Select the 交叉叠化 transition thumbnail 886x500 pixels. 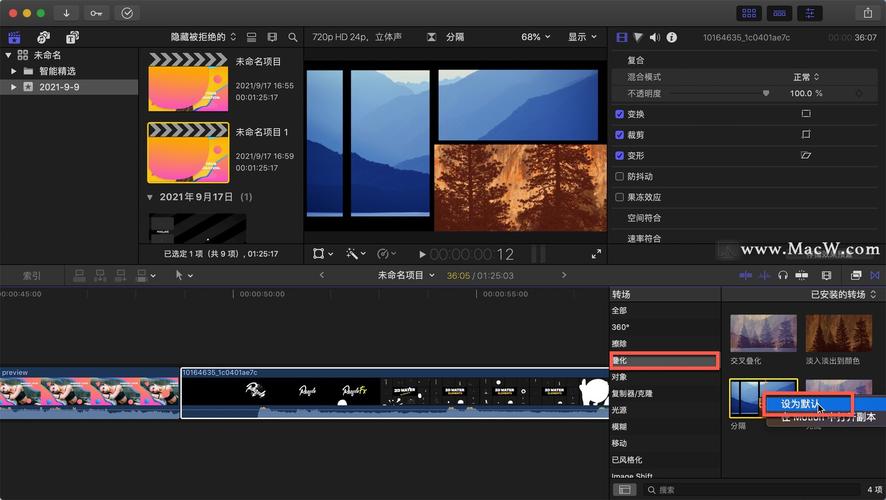click(763, 333)
